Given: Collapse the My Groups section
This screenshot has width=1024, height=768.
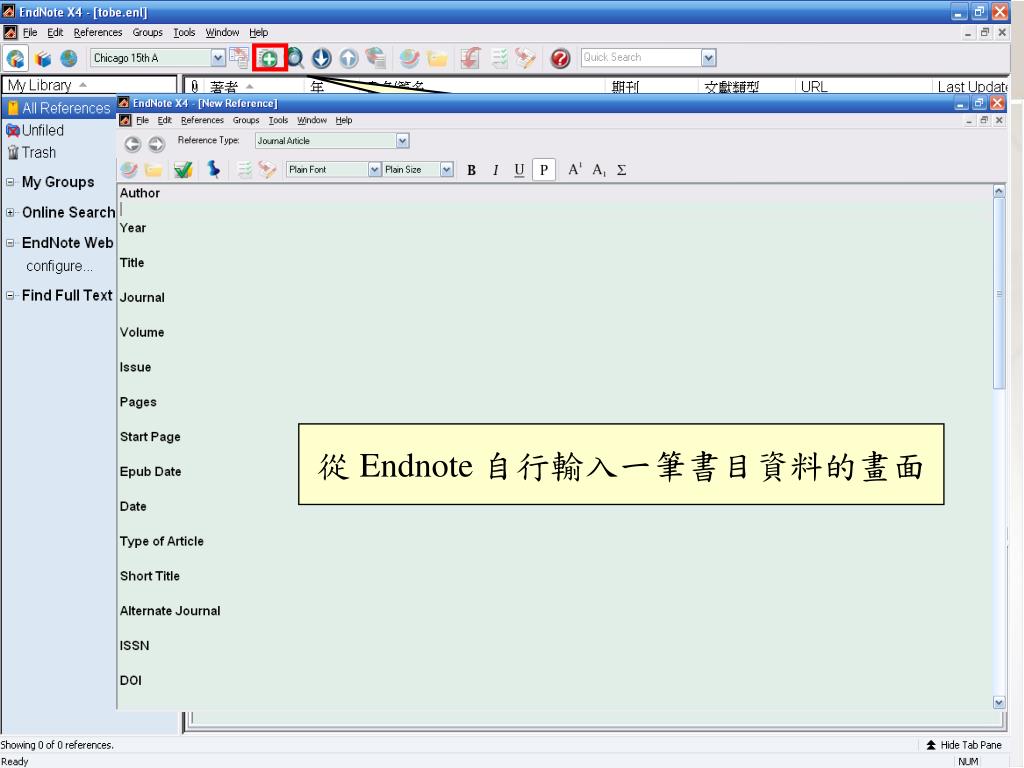Looking at the screenshot, I should coord(10,182).
